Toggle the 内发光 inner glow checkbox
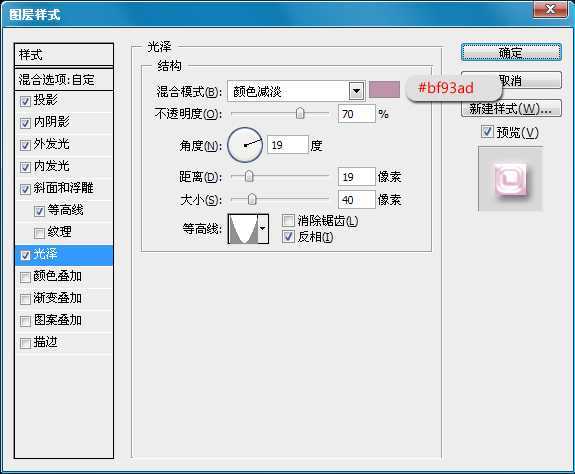575x474 pixels. (25, 167)
